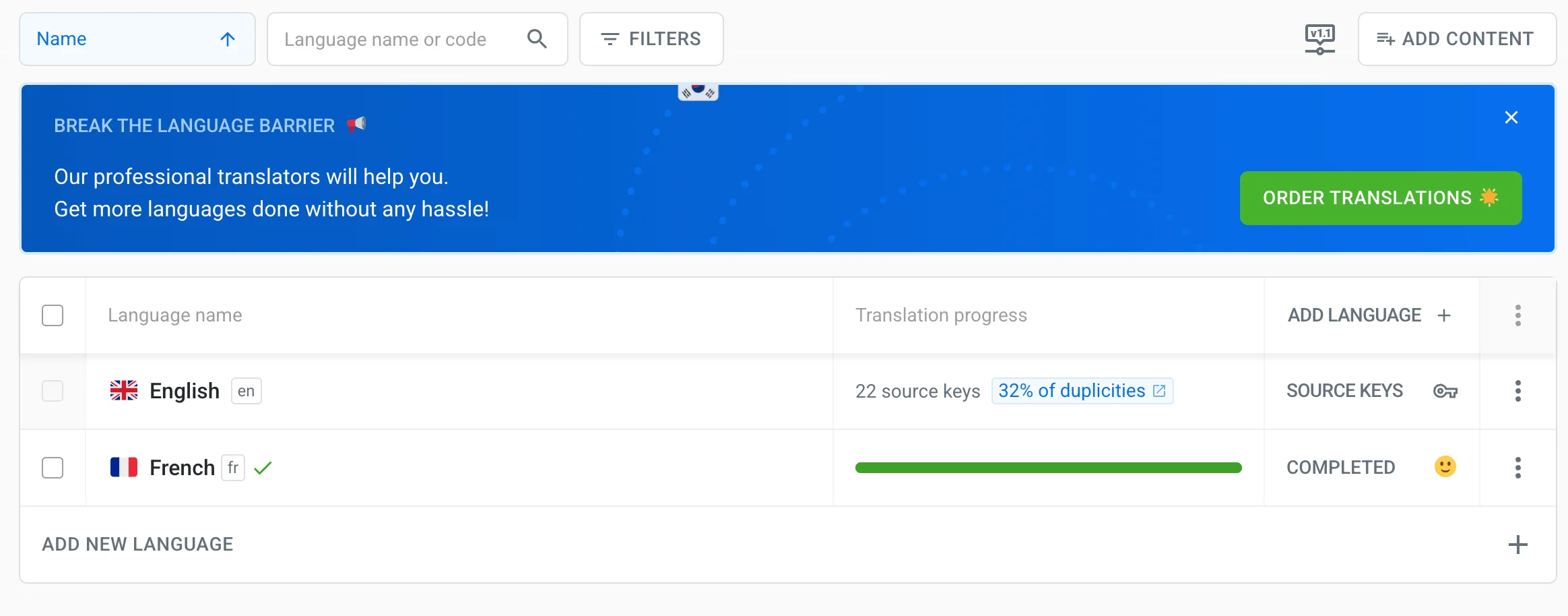Open the English row three-dot menu
Viewport: 1568px width, 616px height.
(1517, 391)
